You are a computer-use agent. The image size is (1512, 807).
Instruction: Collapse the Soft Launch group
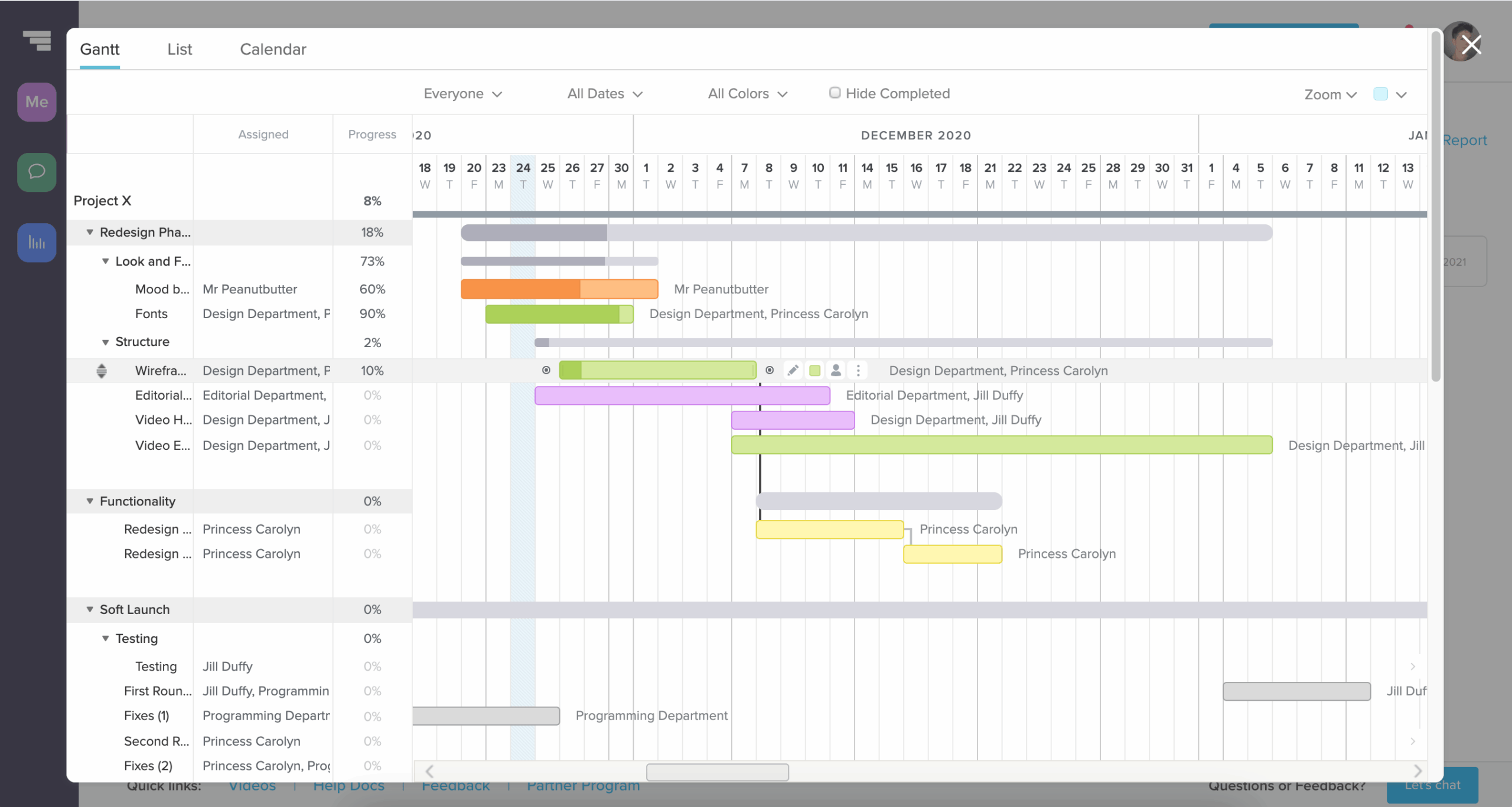(89, 609)
